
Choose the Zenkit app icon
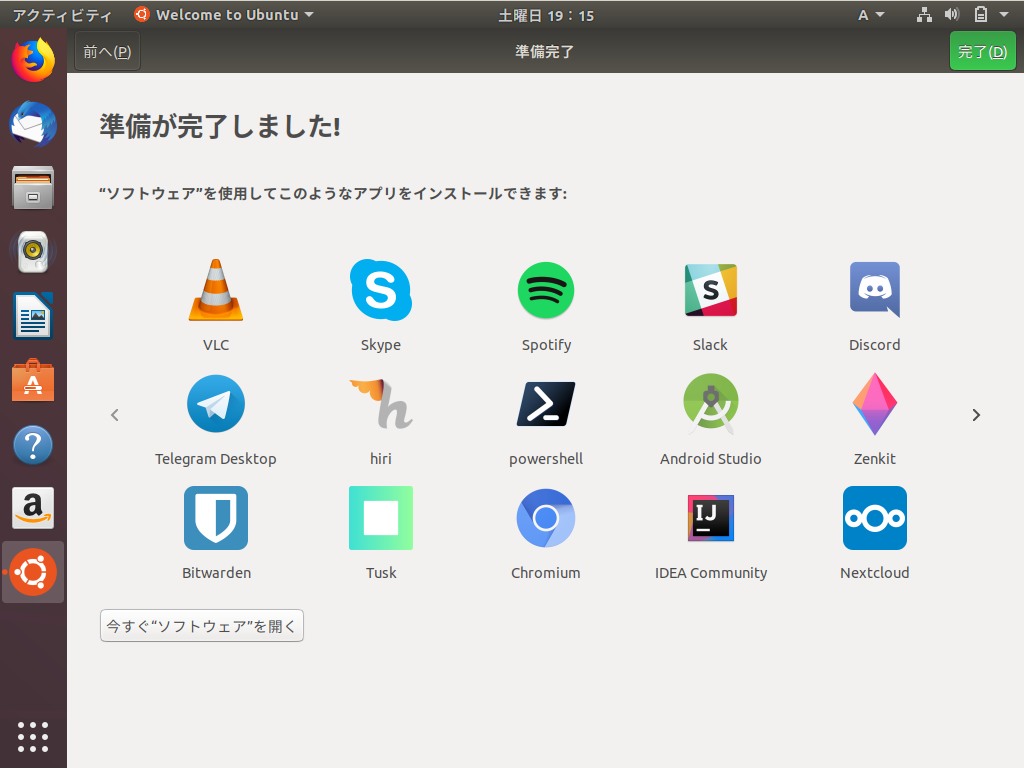click(874, 404)
